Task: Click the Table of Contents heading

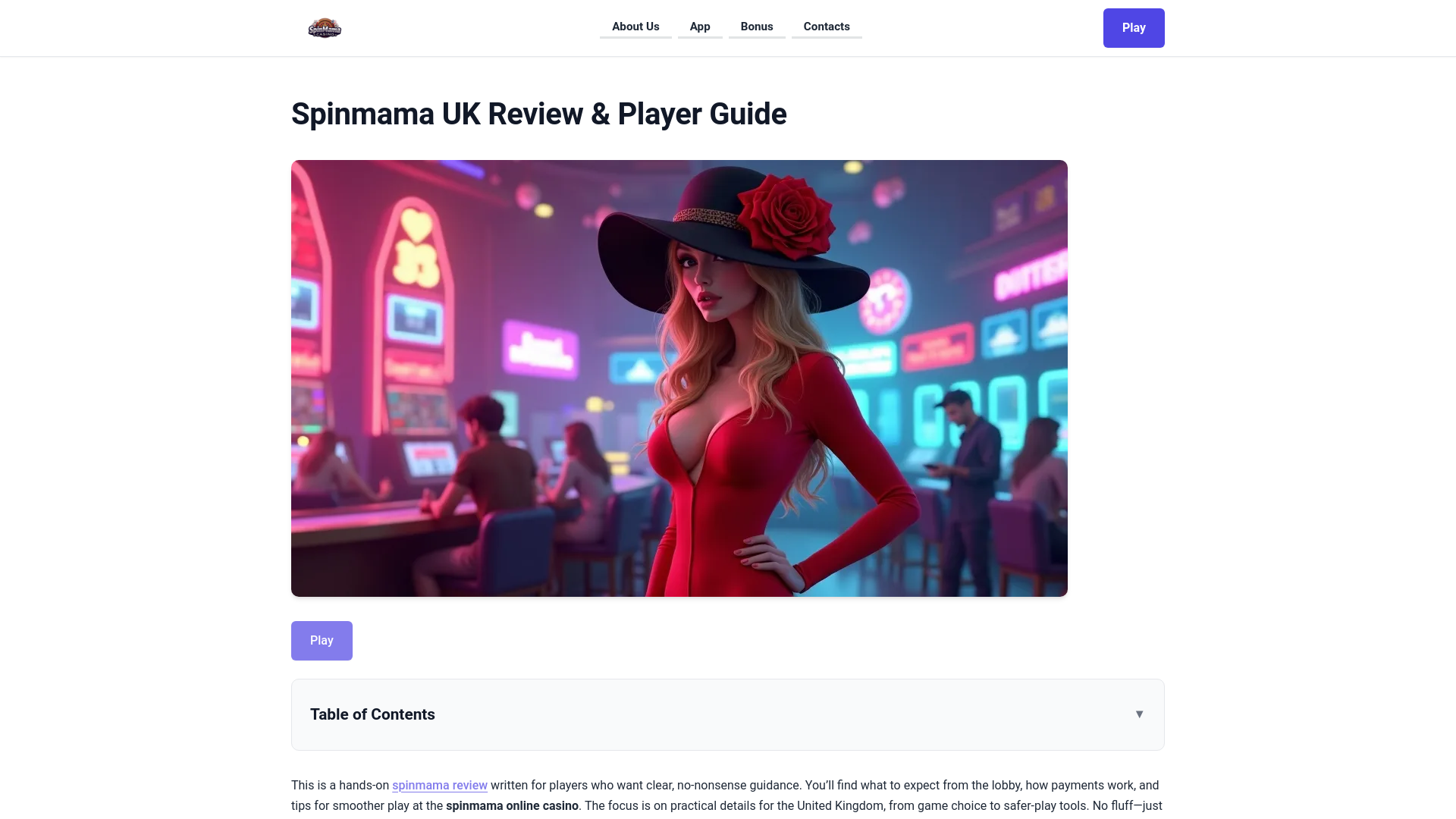Action: (372, 714)
